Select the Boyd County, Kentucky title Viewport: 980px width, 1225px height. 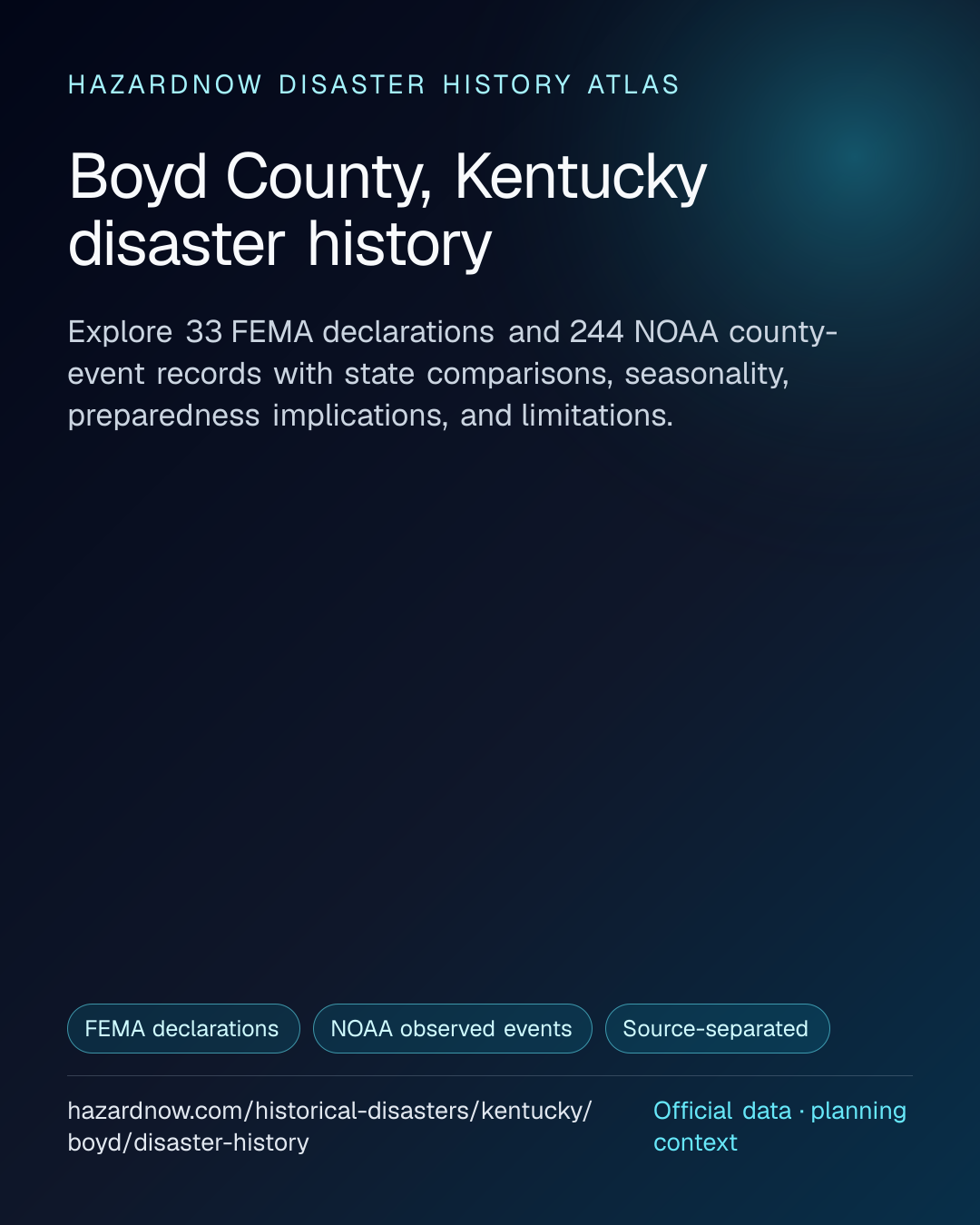(387, 210)
